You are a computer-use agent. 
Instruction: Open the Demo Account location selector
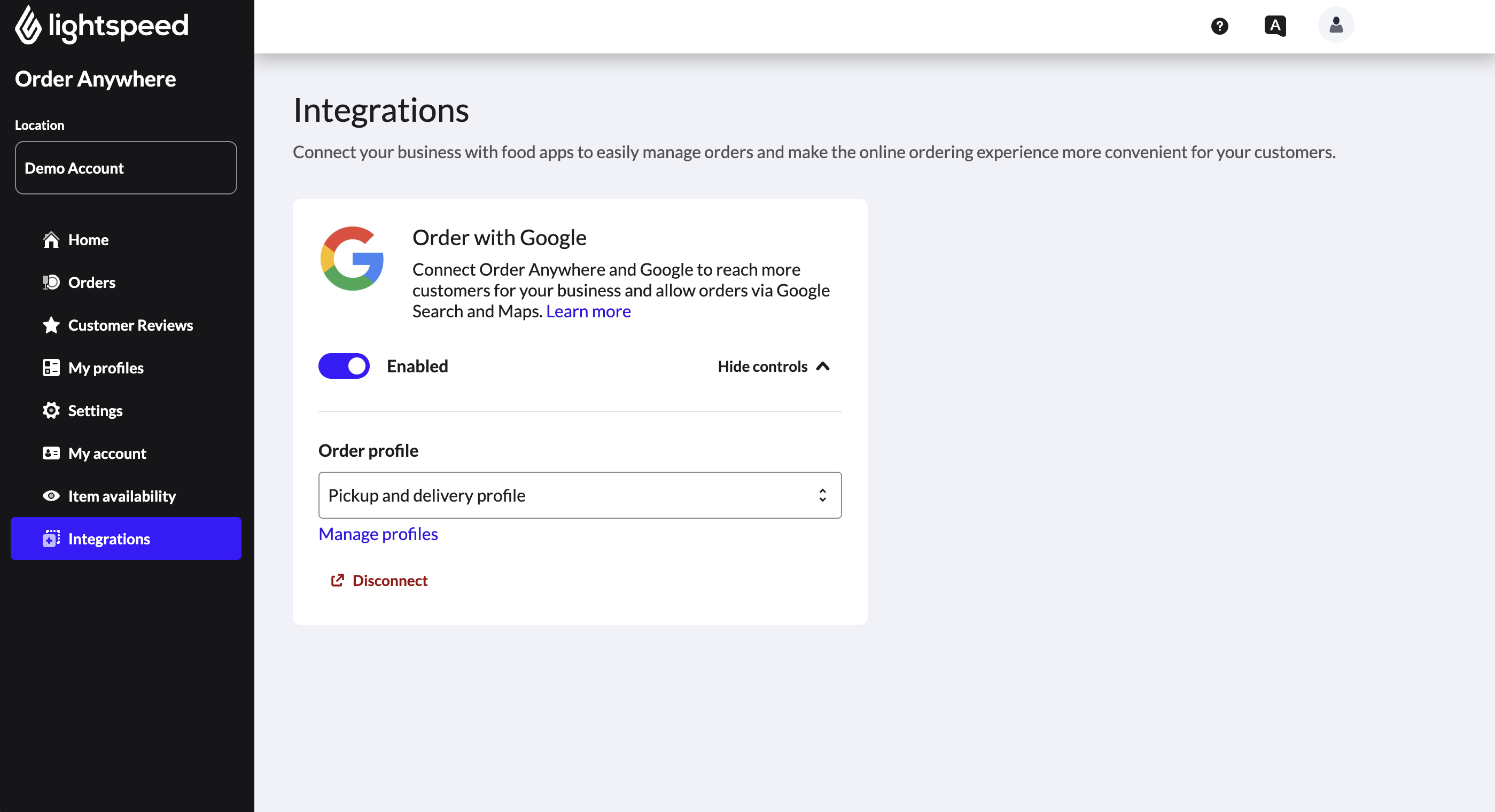126,168
